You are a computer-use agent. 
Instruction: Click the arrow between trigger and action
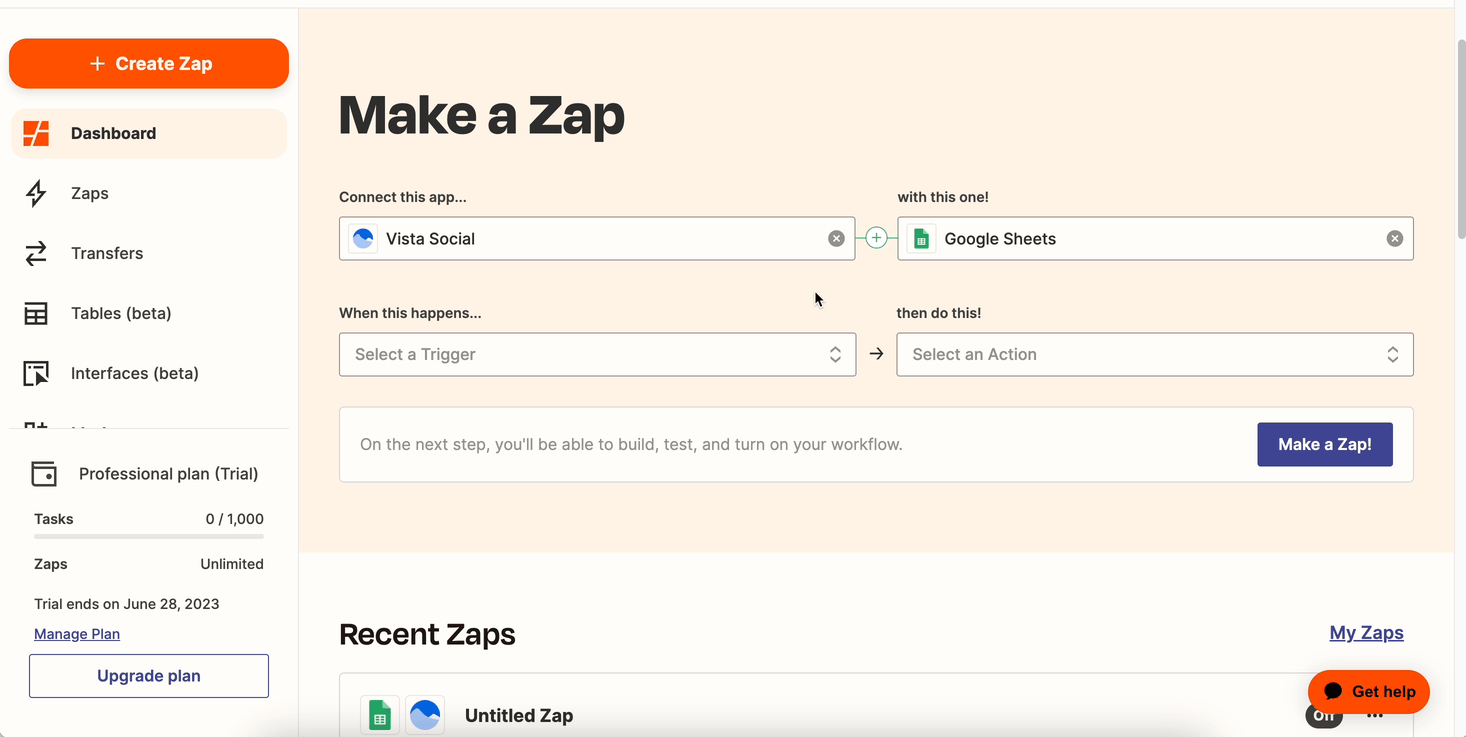coord(876,354)
